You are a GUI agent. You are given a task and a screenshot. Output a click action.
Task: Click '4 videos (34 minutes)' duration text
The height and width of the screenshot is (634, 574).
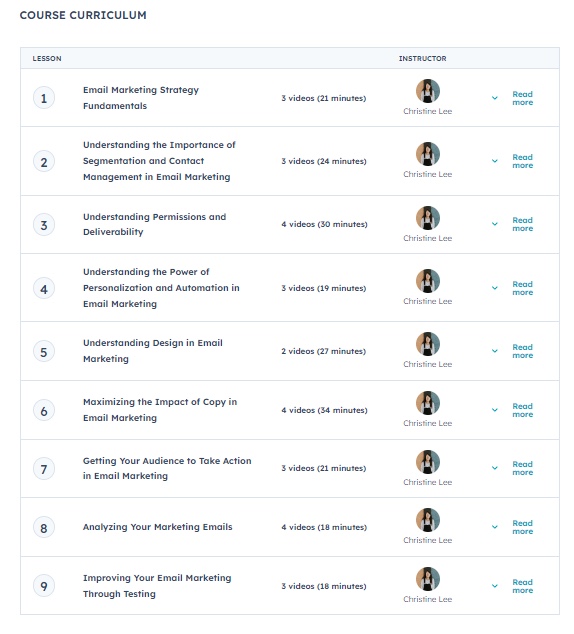324,410
